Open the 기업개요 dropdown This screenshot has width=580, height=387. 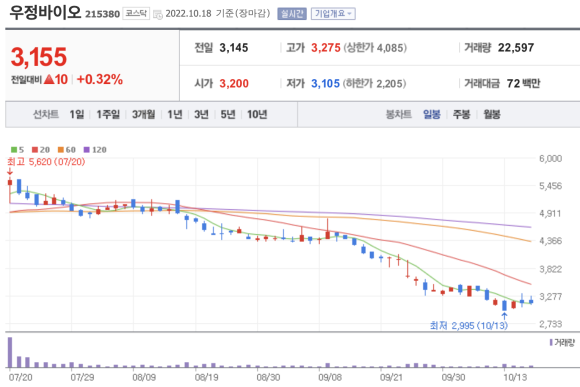point(333,14)
